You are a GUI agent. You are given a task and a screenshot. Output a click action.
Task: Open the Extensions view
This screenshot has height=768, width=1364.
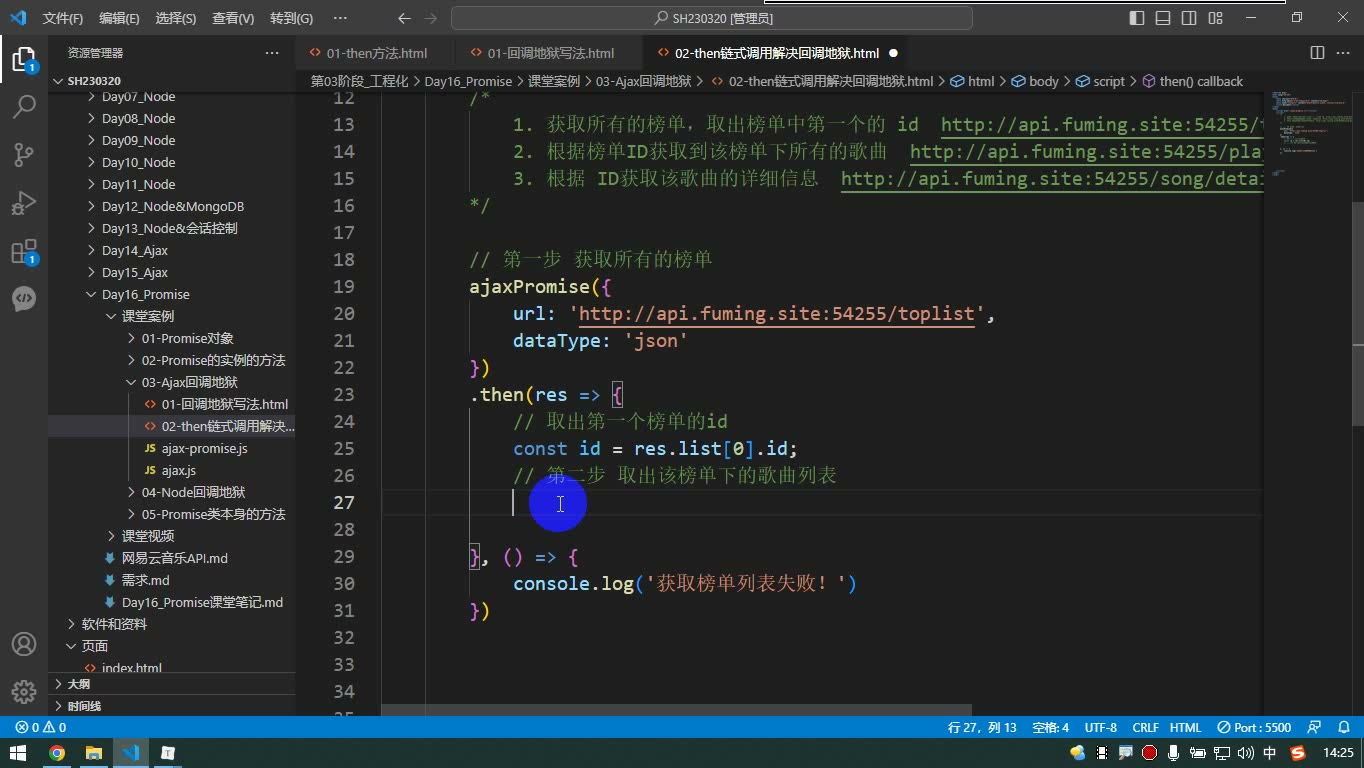24,251
